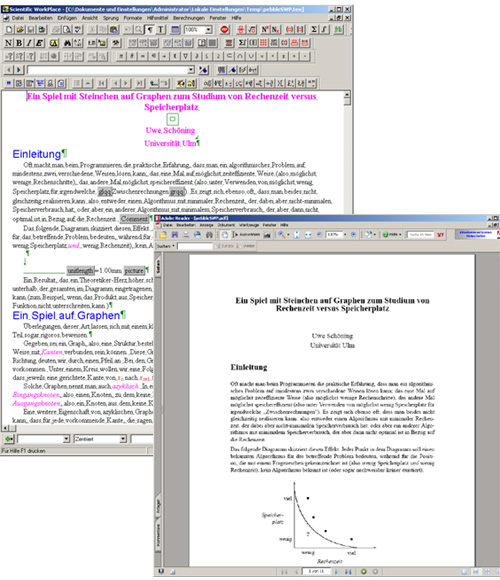The width and height of the screenshot is (500, 580).
Task: Toggle the paragraph mark (¶) display button
Action: pos(150,30)
